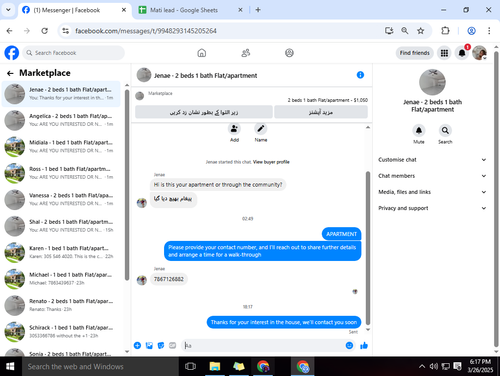500x376 pixels.
Task: Open the Chrome tab search dropdown arrow
Action: coord(8,10)
